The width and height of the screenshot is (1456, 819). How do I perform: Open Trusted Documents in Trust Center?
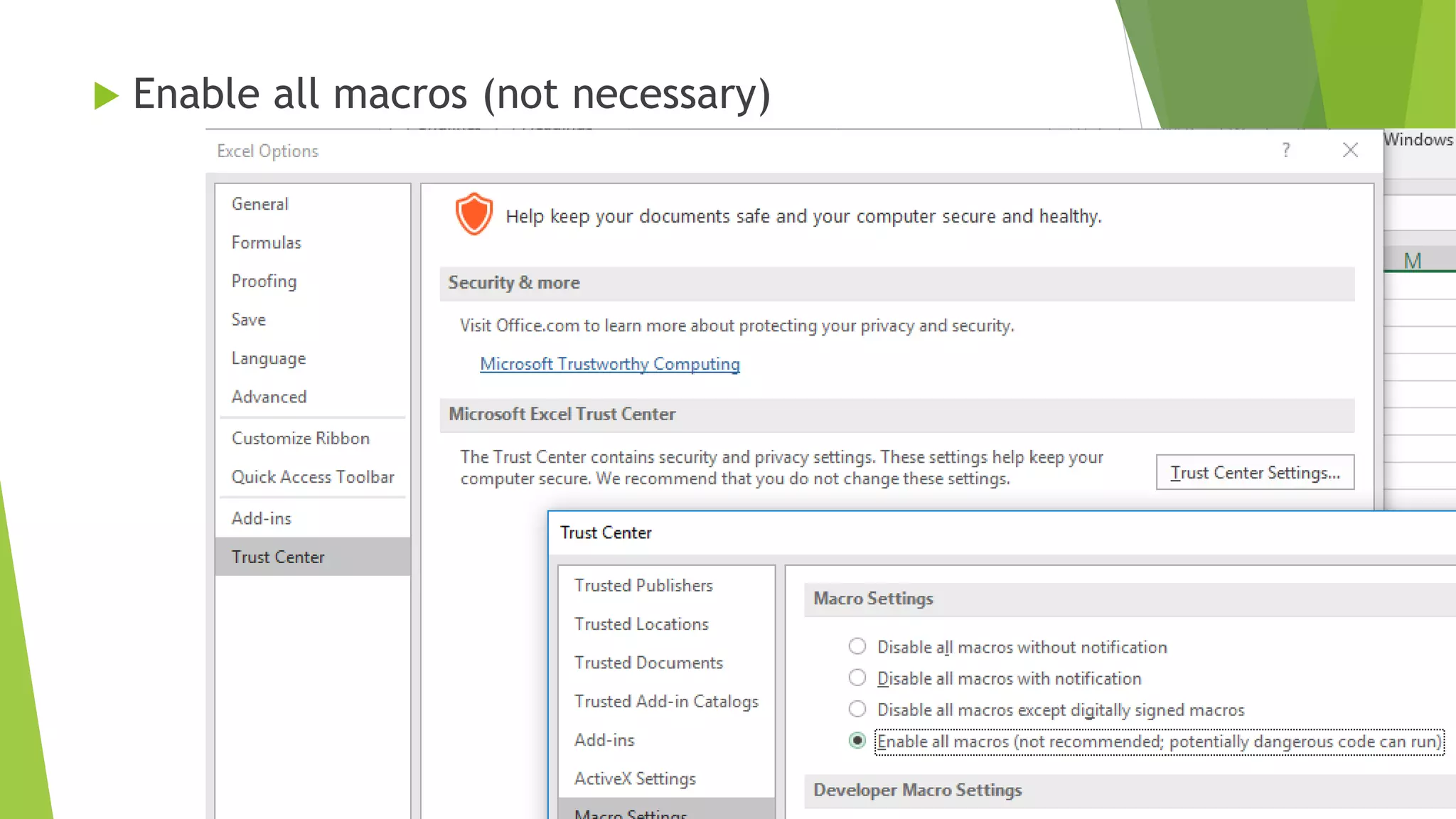(x=666, y=663)
